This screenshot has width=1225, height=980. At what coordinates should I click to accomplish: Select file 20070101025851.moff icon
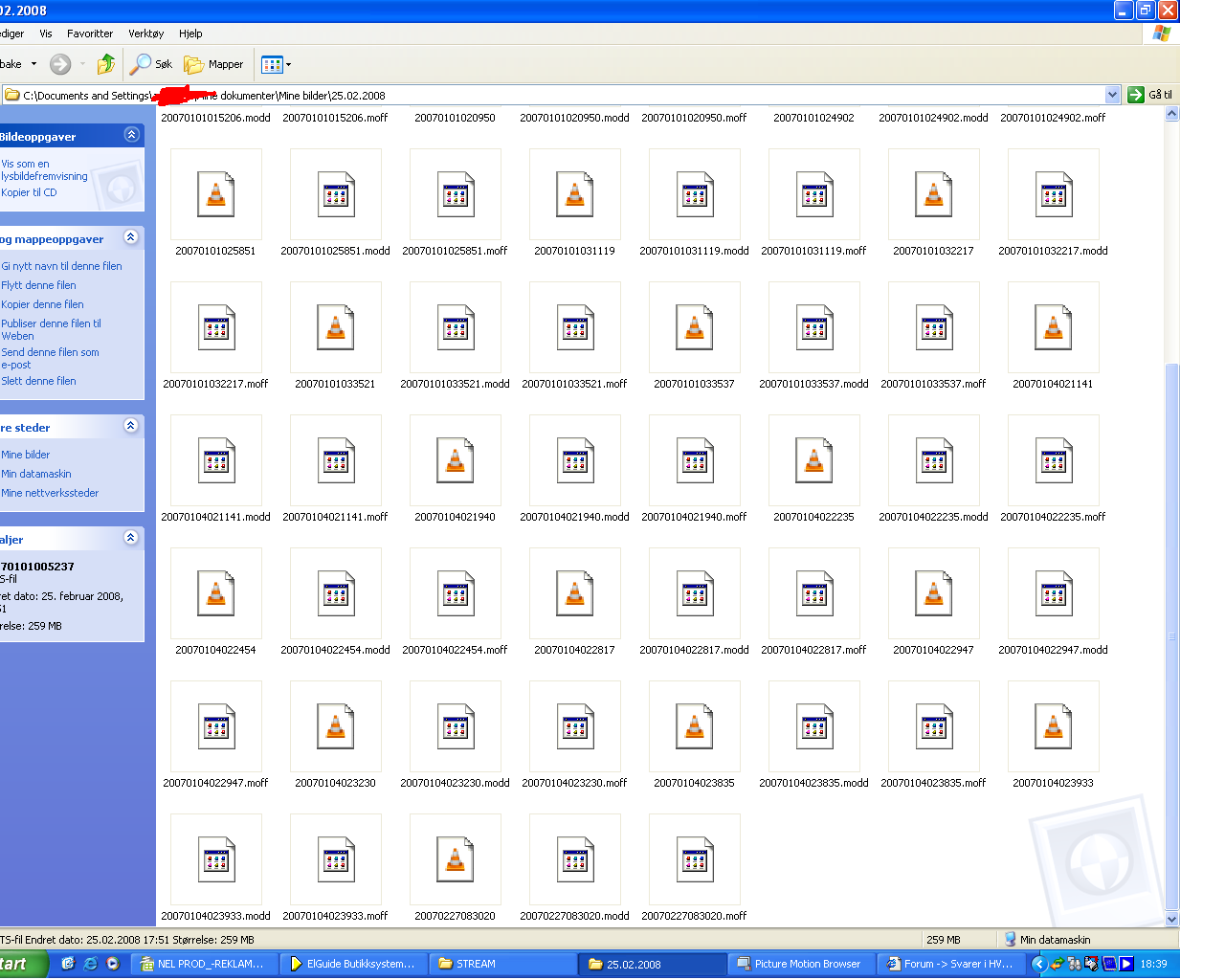click(x=456, y=194)
